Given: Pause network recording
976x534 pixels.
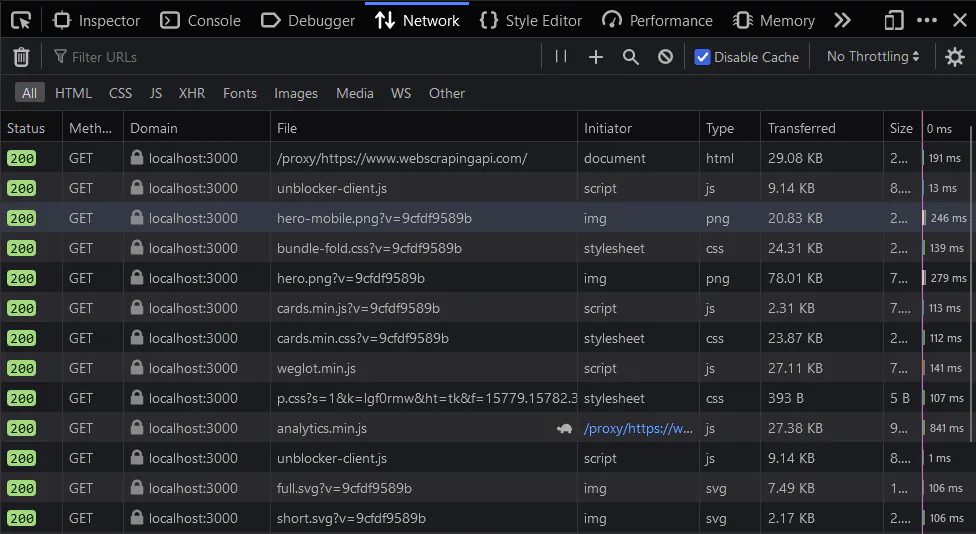Looking at the screenshot, I should (x=561, y=57).
